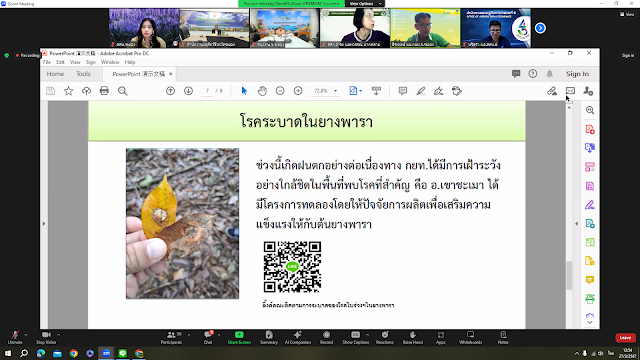Unmute the Zoom microphone
The height and width of the screenshot is (360, 640).
click(x=15, y=337)
